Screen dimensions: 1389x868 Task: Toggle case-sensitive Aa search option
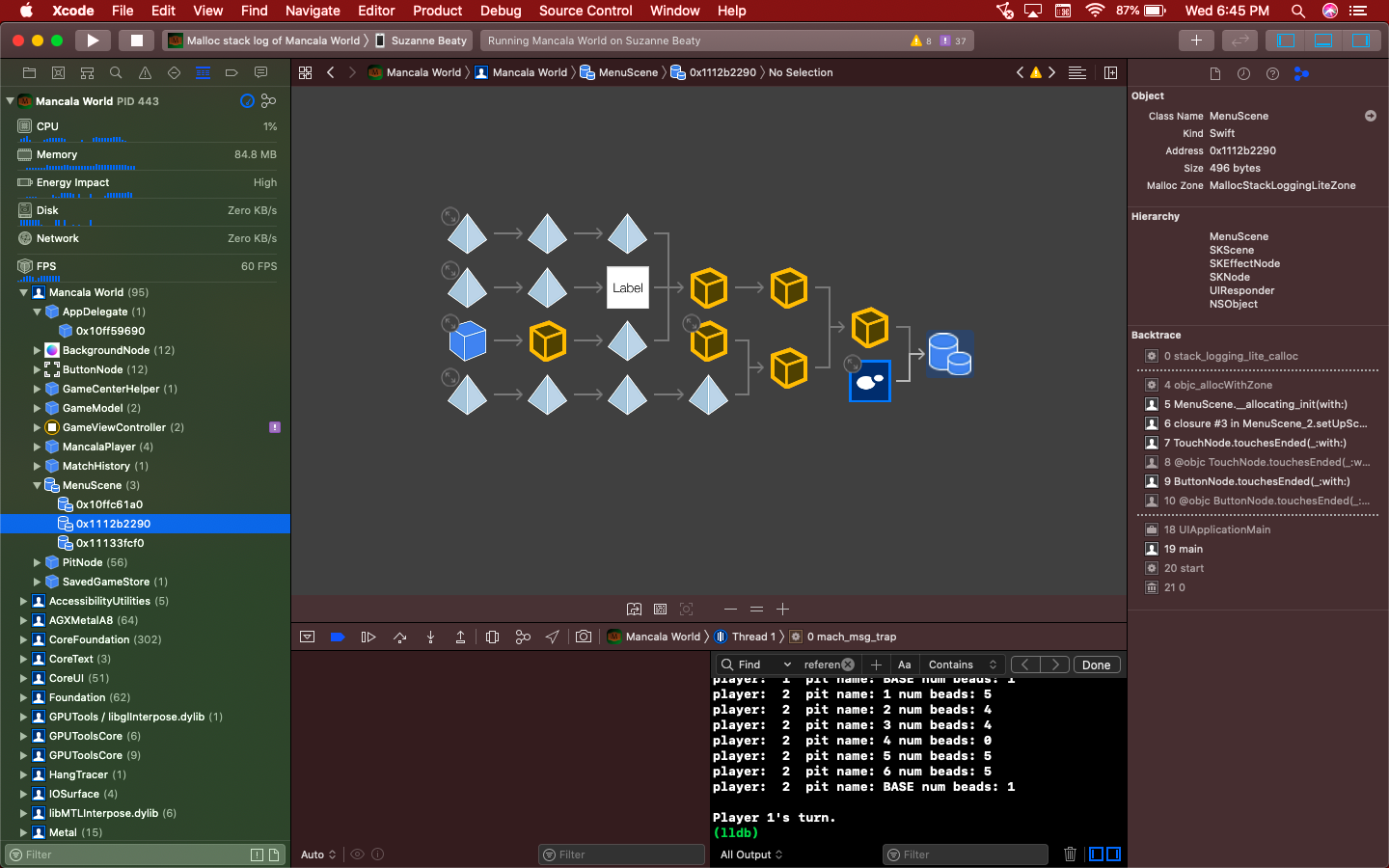(x=904, y=665)
